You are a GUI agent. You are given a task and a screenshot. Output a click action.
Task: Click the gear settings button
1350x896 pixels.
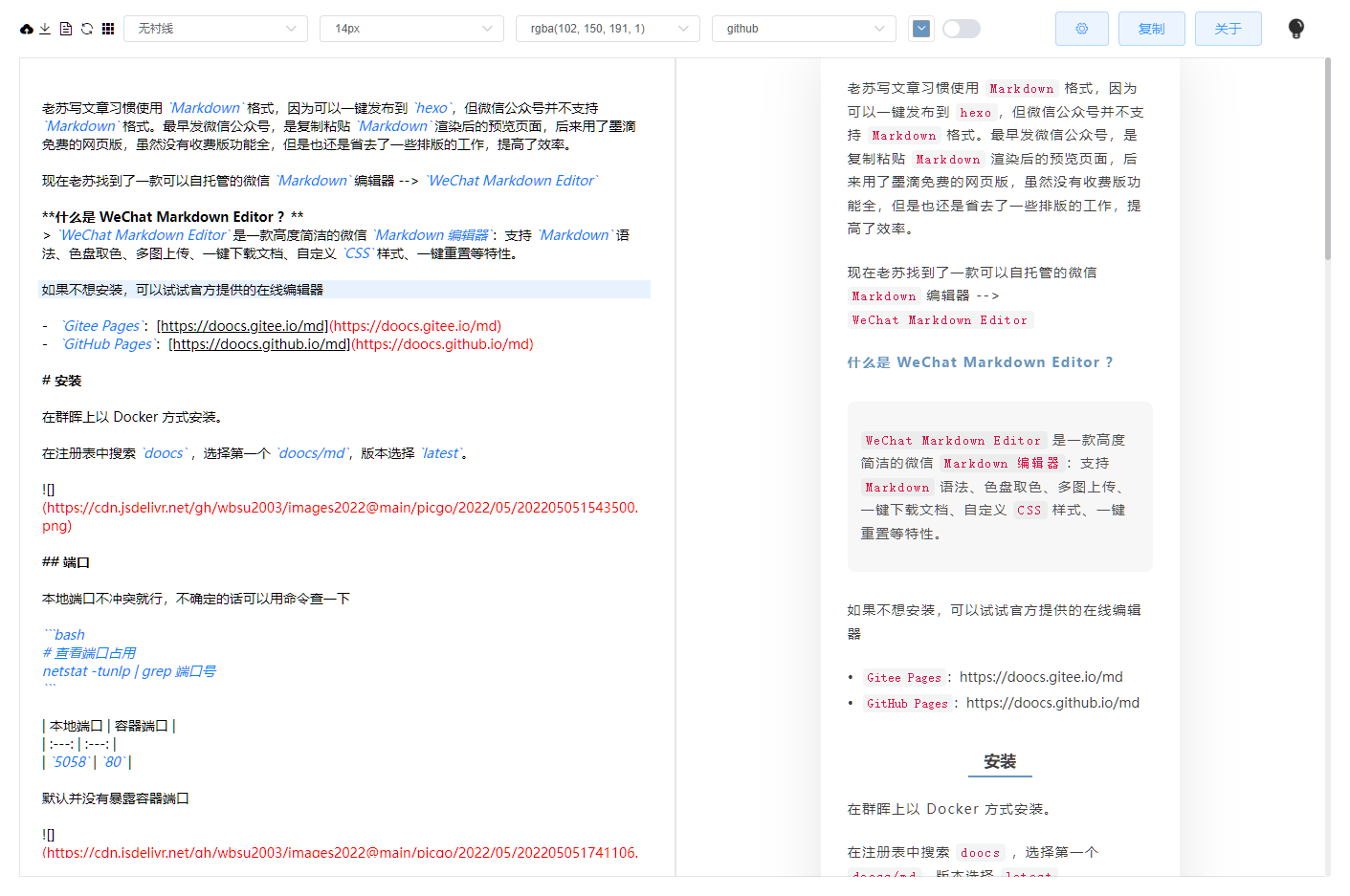[1082, 29]
